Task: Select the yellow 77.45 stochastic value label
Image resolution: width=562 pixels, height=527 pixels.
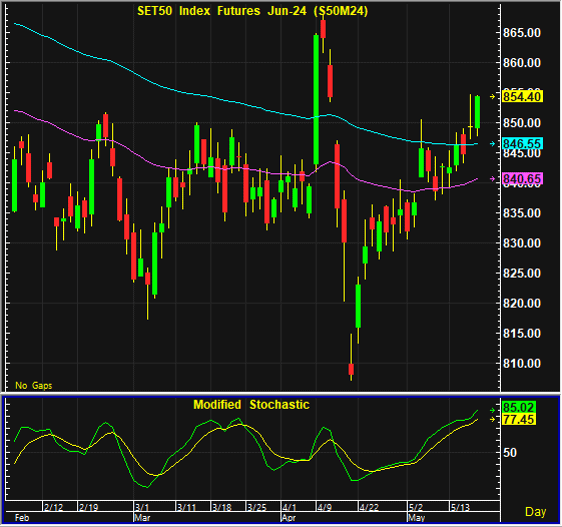Action: click(x=519, y=419)
